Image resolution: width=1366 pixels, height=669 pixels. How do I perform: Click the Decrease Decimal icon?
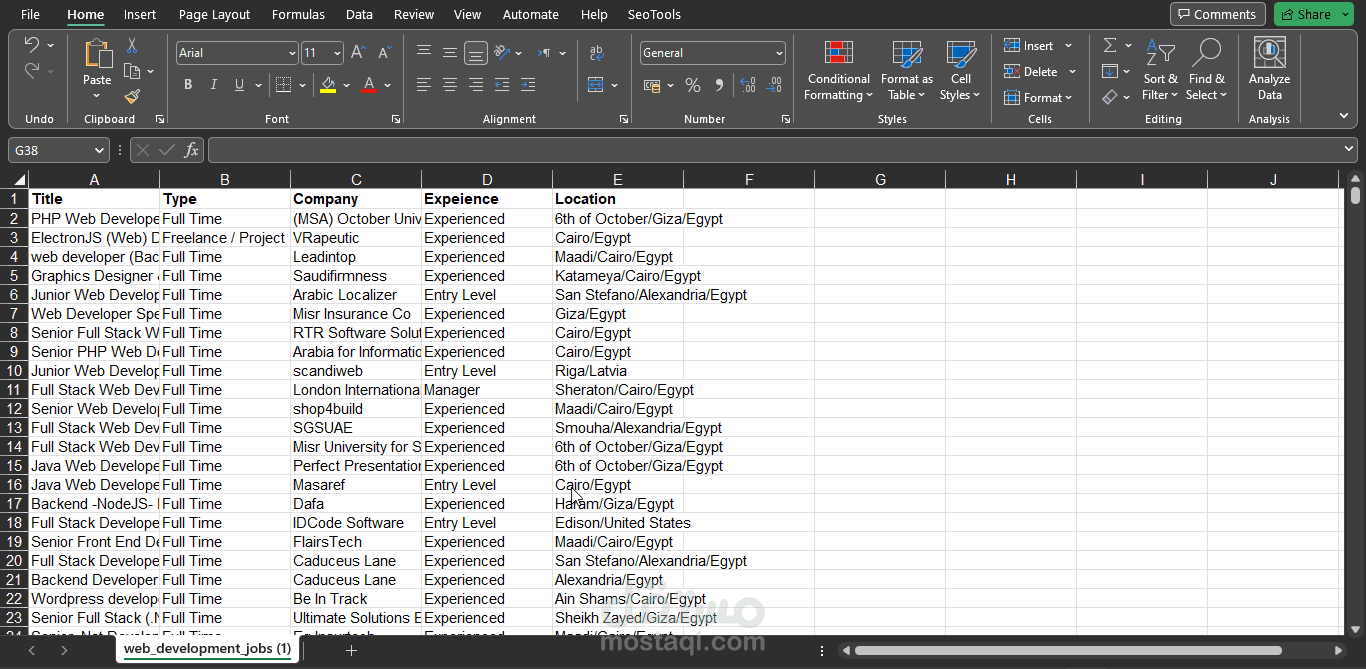tap(775, 85)
